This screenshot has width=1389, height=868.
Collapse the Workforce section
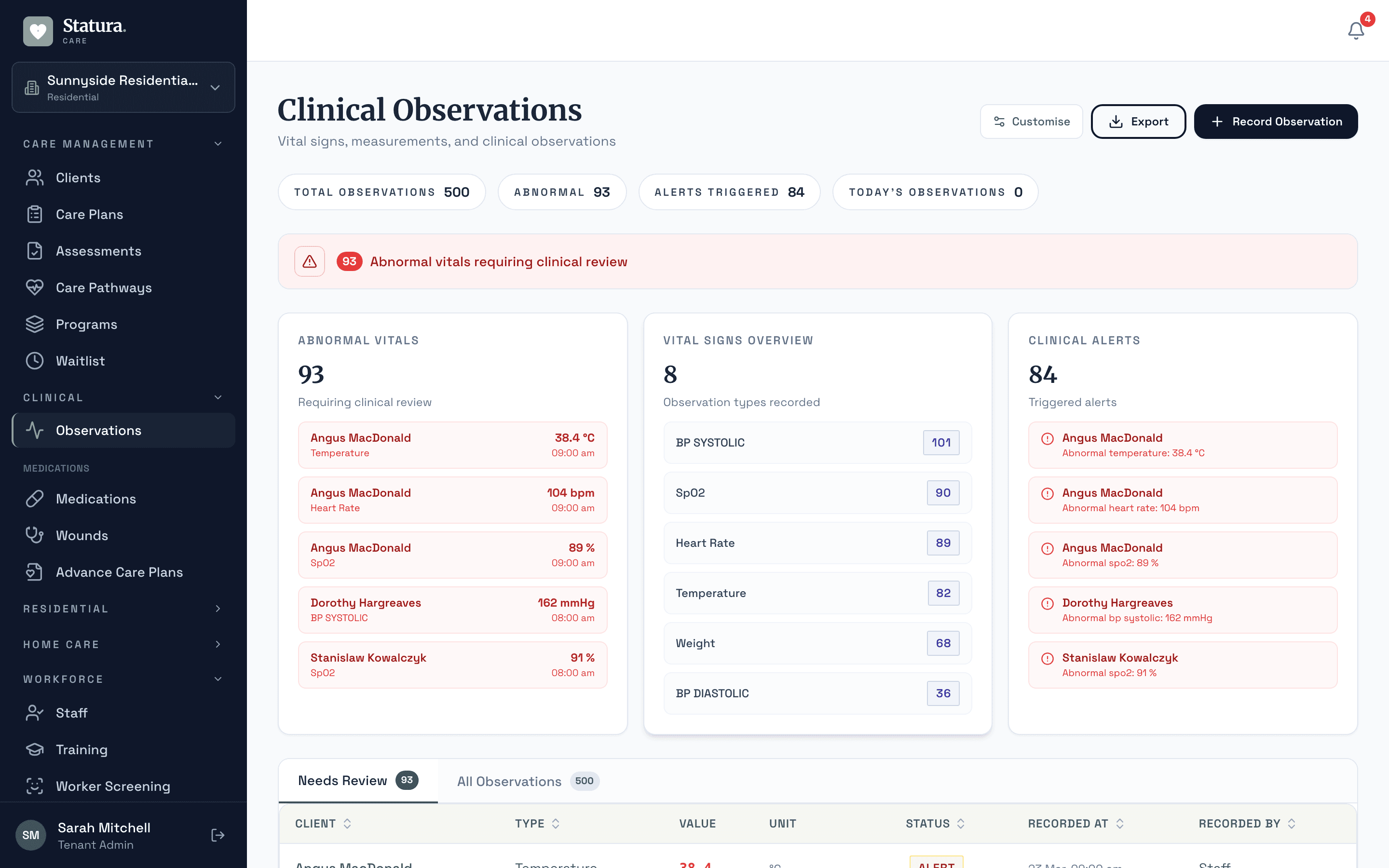(218, 678)
